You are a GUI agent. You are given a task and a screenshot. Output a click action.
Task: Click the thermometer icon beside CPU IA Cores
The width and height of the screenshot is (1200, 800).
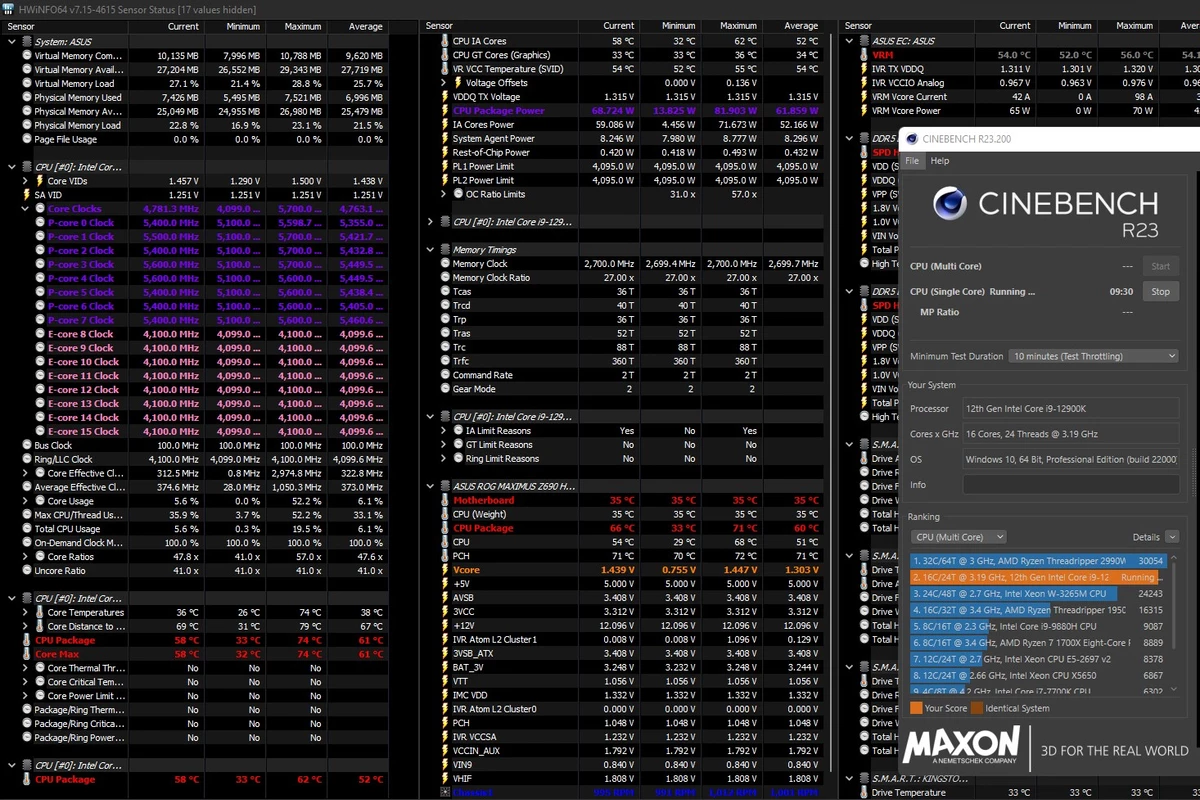pos(444,41)
